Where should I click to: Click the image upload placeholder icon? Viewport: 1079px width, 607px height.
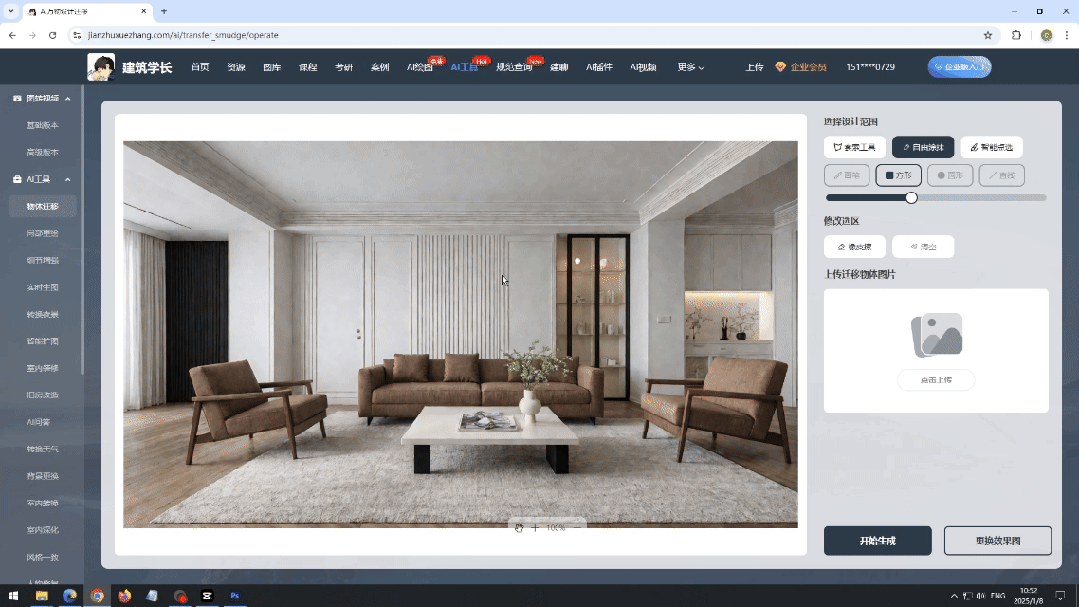[937, 335]
